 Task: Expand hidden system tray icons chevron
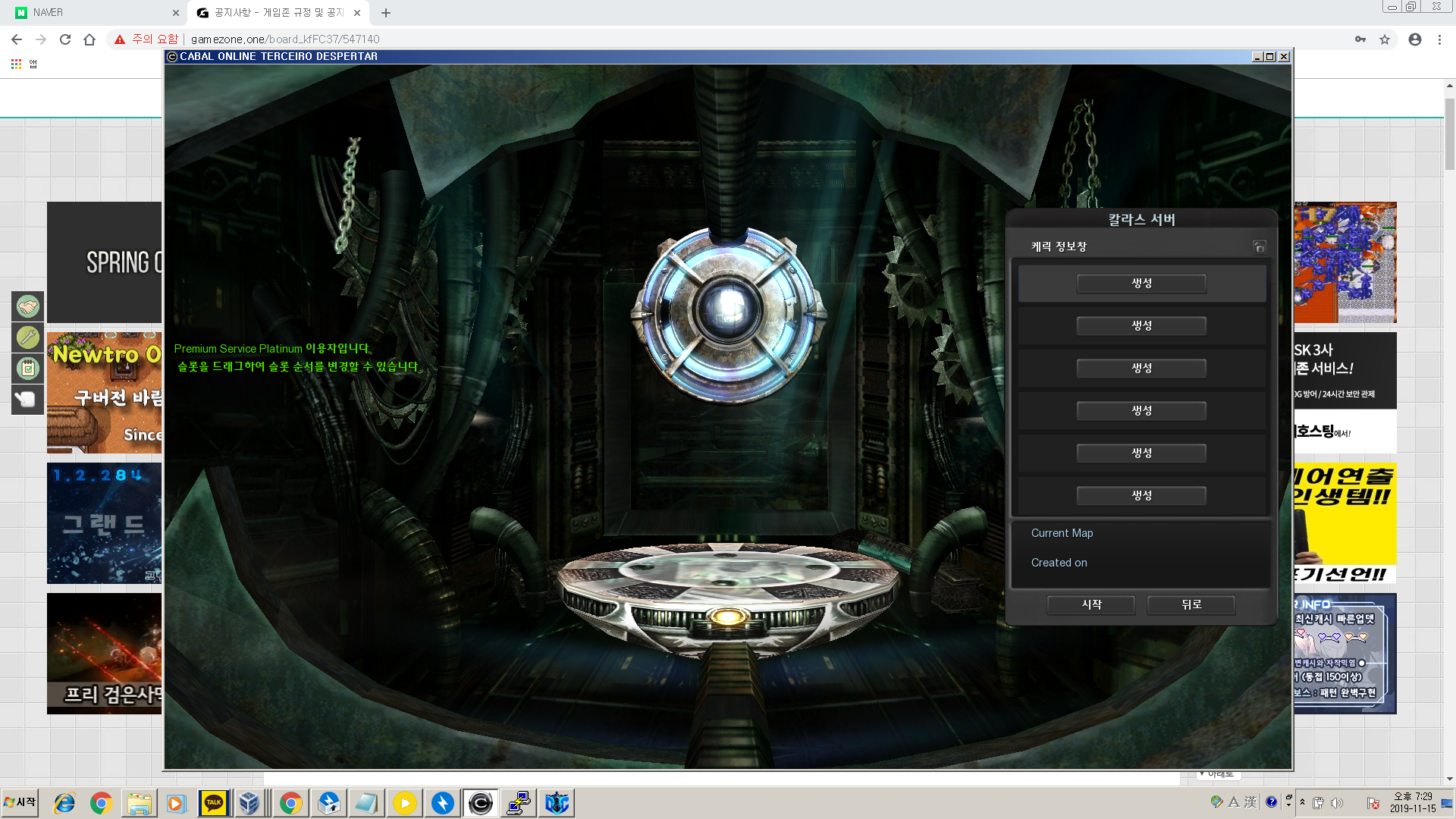[x=1302, y=802]
